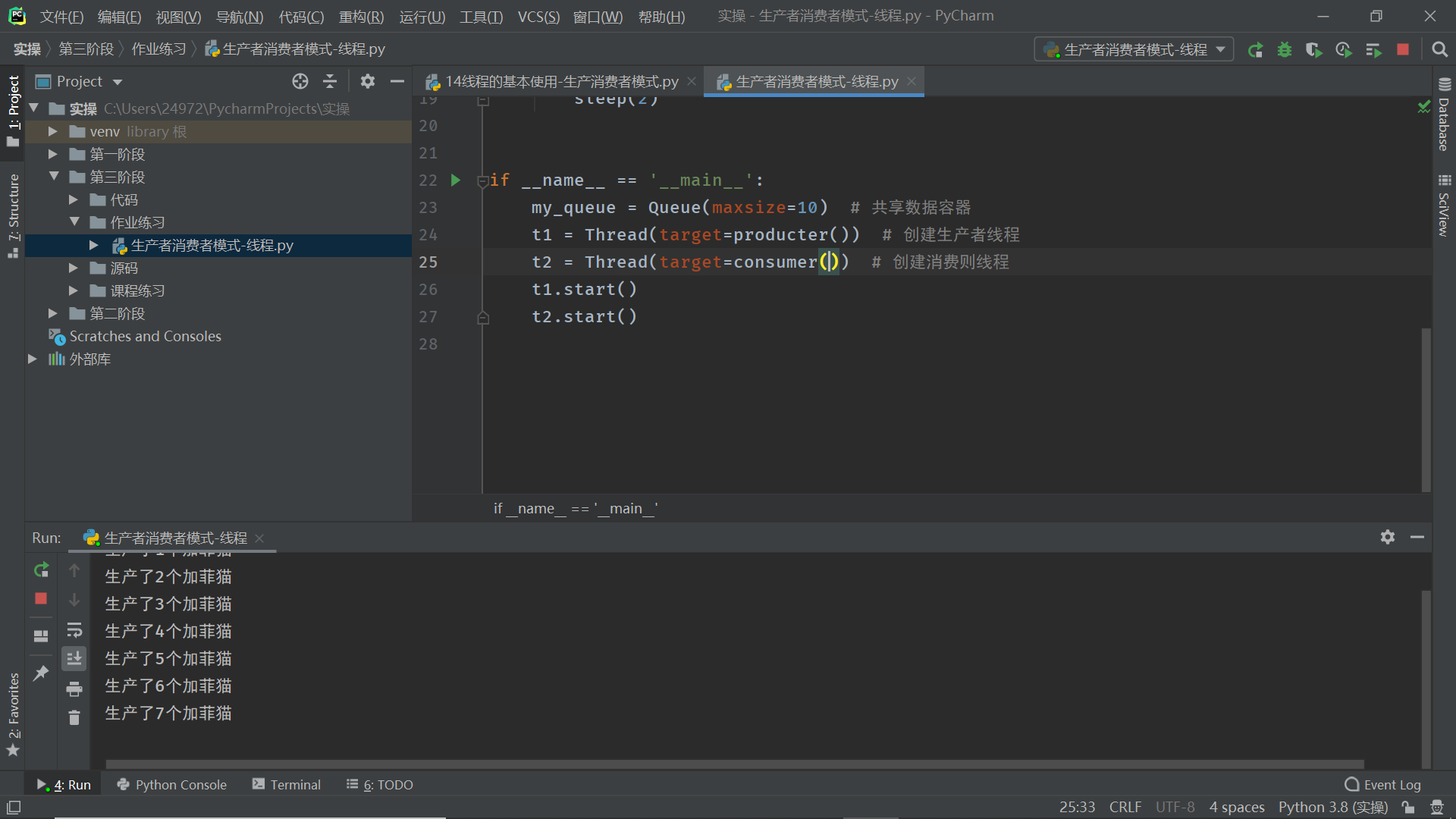Start debugging with the bug icon
Viewport: 1456px width, 819px height.
[1285, 50]
